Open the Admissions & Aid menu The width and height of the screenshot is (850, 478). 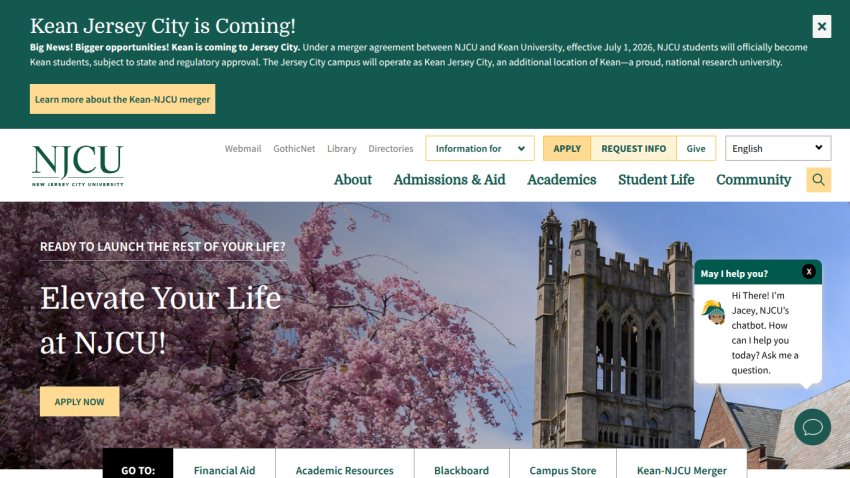(449, 180)
